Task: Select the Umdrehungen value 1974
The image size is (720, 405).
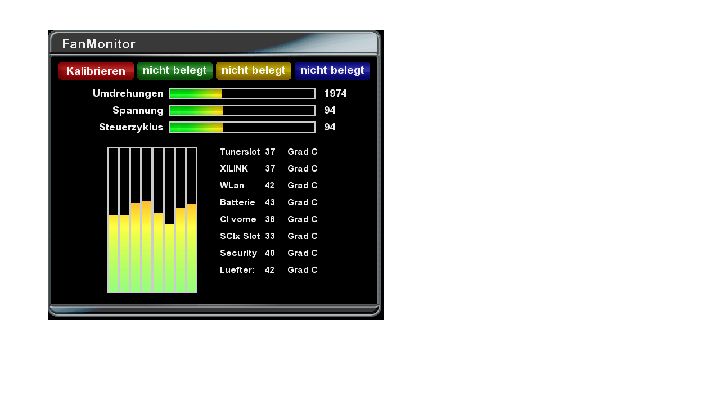Action: 335,93
